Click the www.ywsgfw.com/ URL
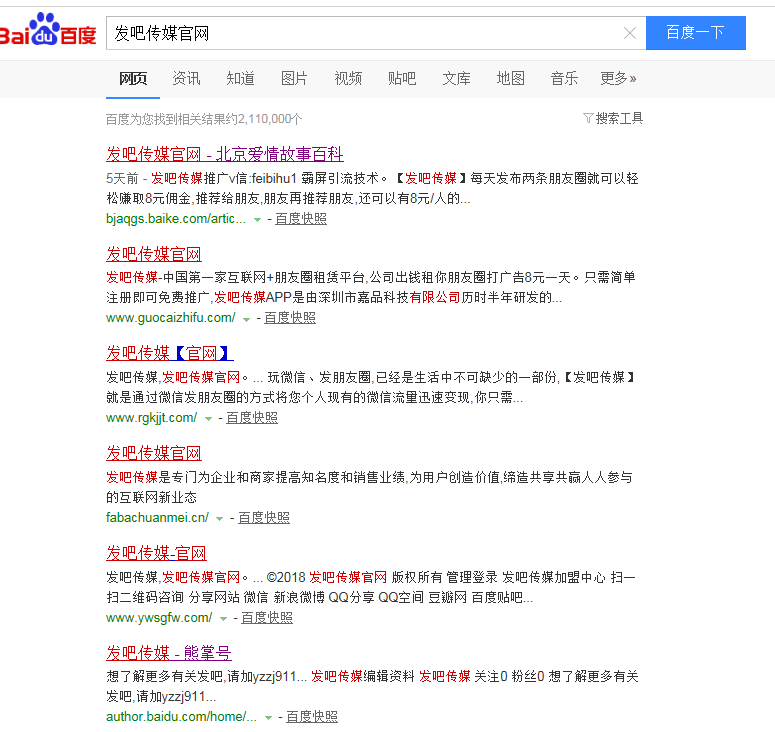Viewport: 775px width, 732px height. pos(159,617)
